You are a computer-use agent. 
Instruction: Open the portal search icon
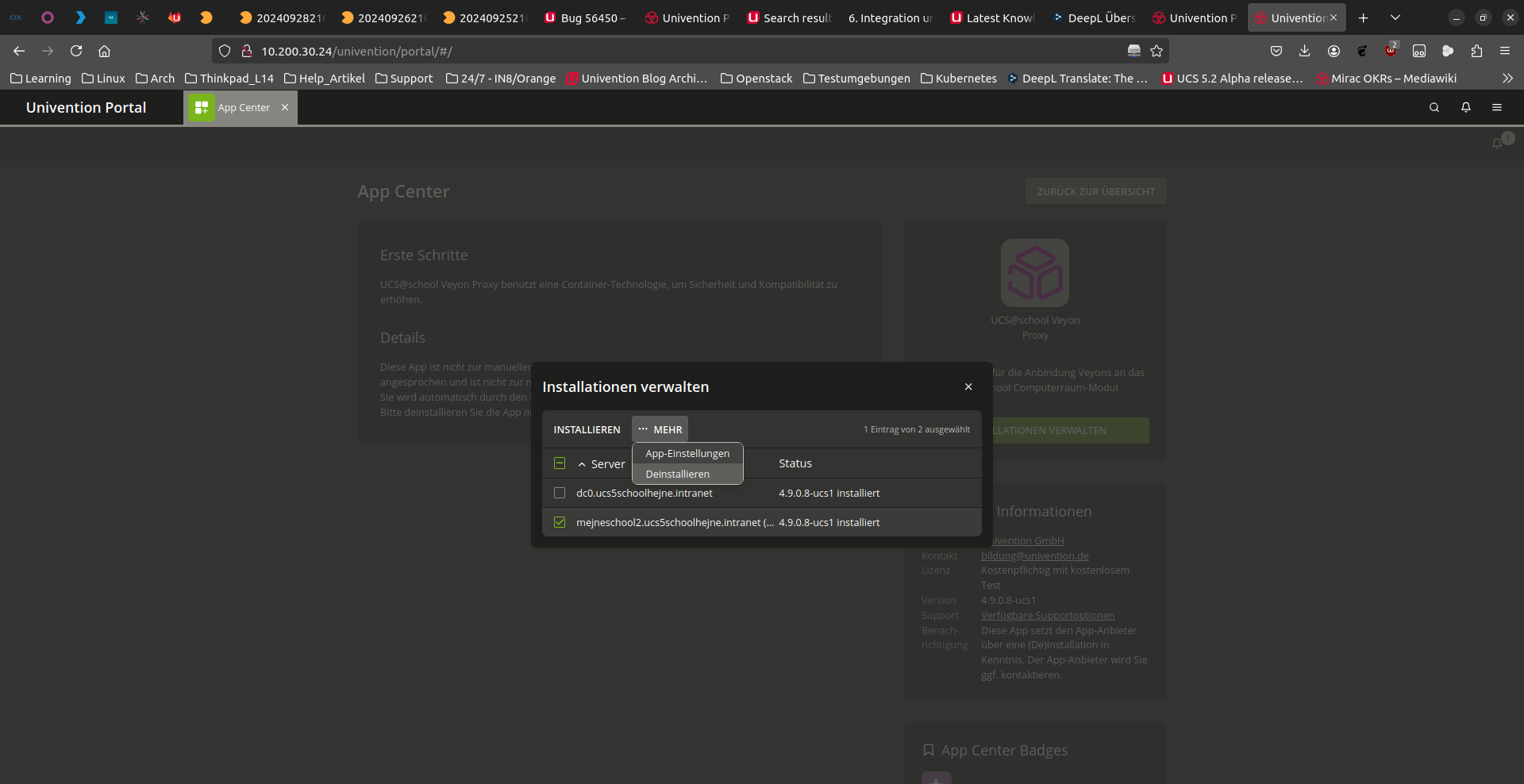[x=1434, y=107]
